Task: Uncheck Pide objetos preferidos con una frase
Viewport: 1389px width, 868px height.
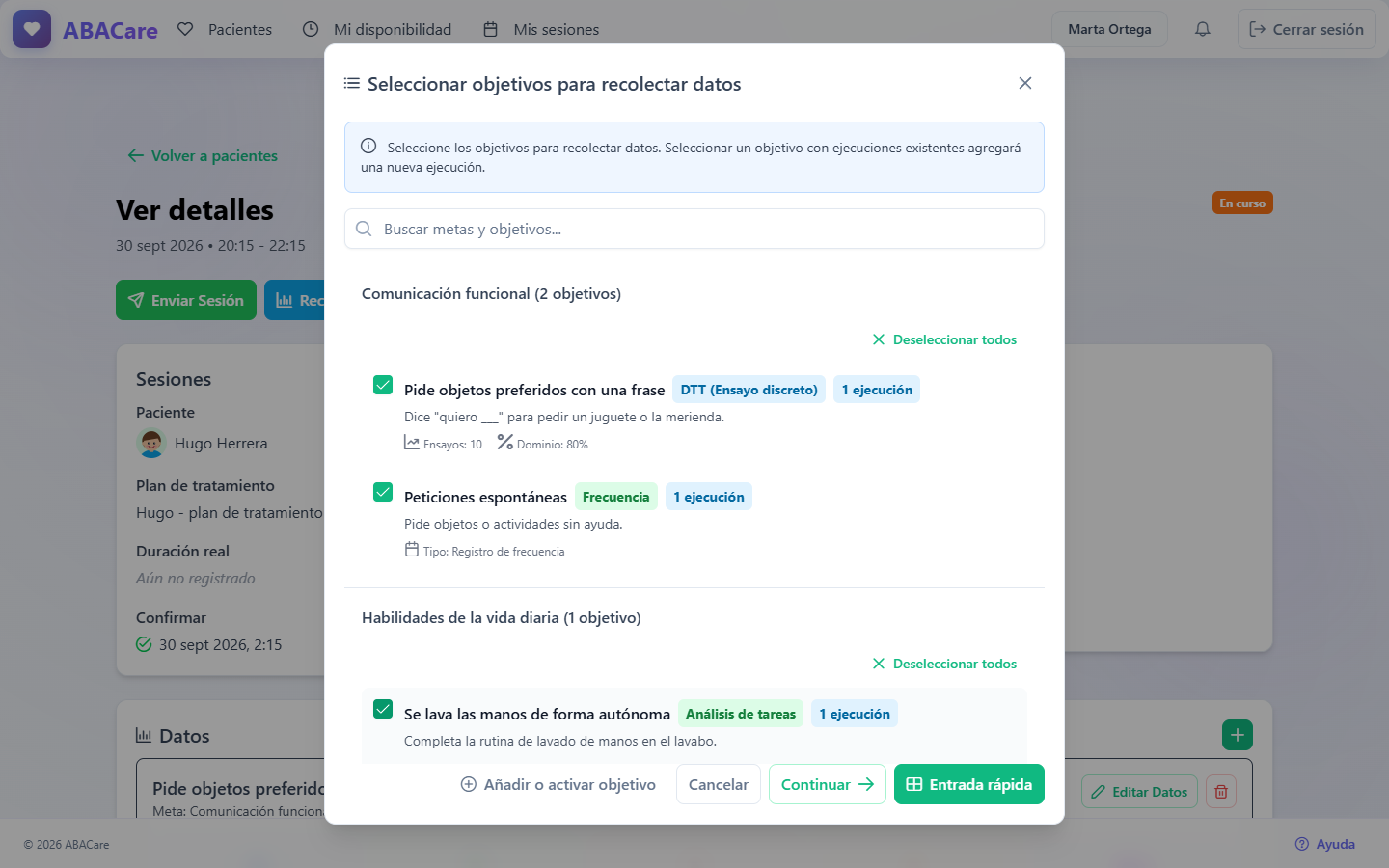Action: point(383,385)
